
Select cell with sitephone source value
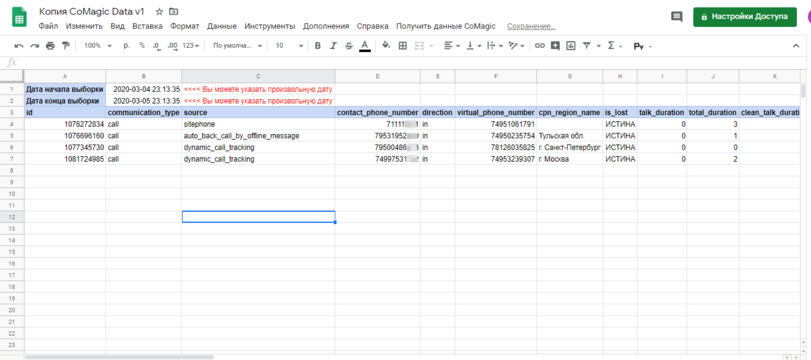(258, 124)
